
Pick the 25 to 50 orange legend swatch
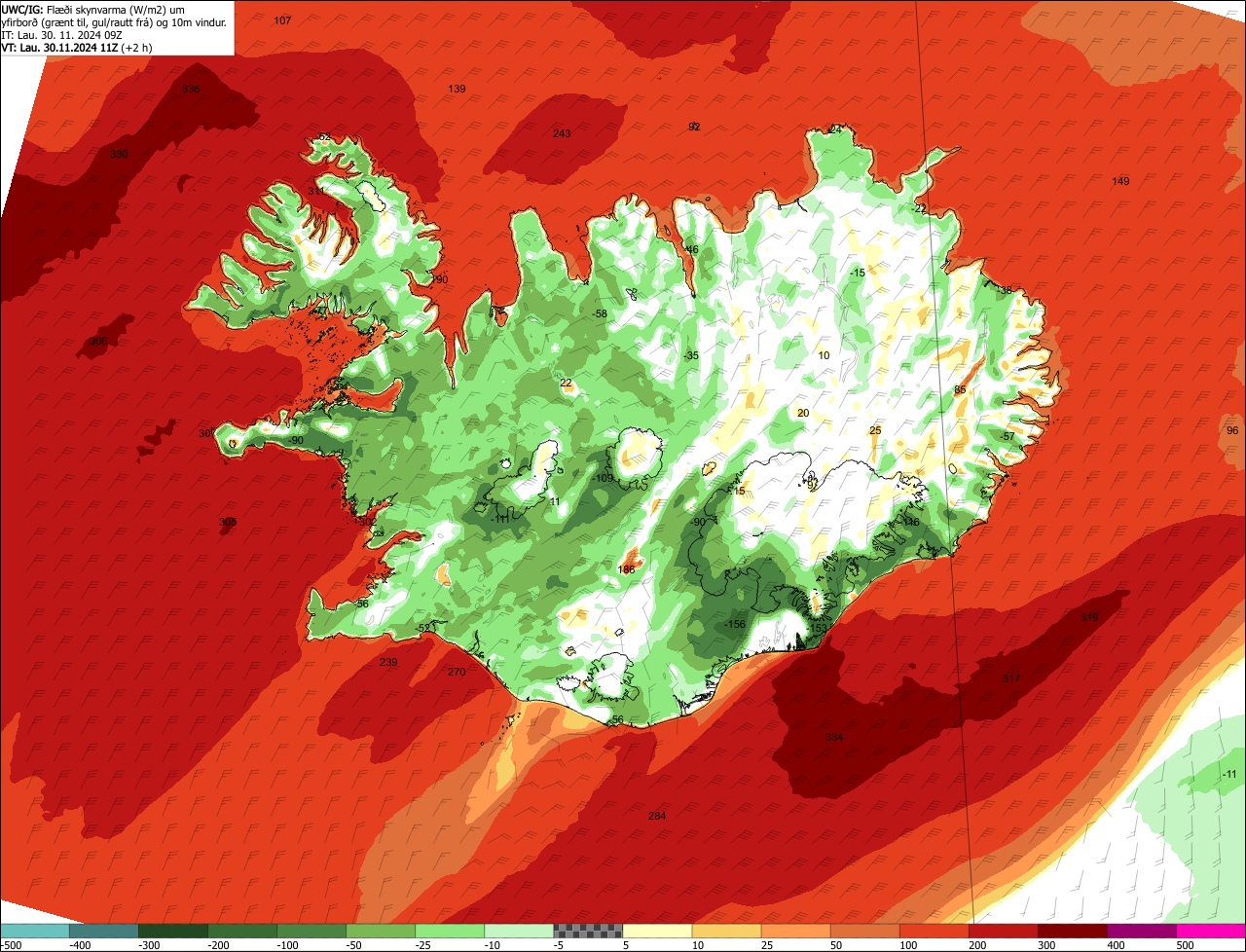[x=795, y=931]
